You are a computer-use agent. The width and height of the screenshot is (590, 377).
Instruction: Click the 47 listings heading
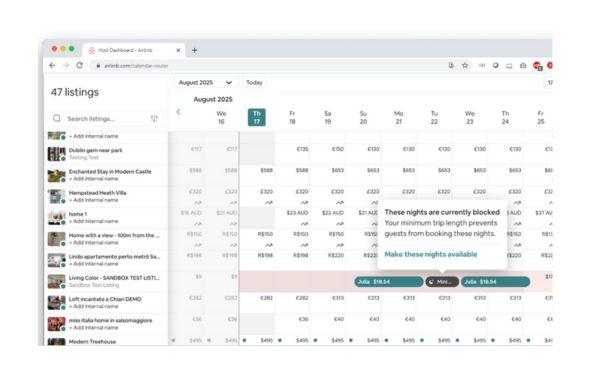[75, 92]
